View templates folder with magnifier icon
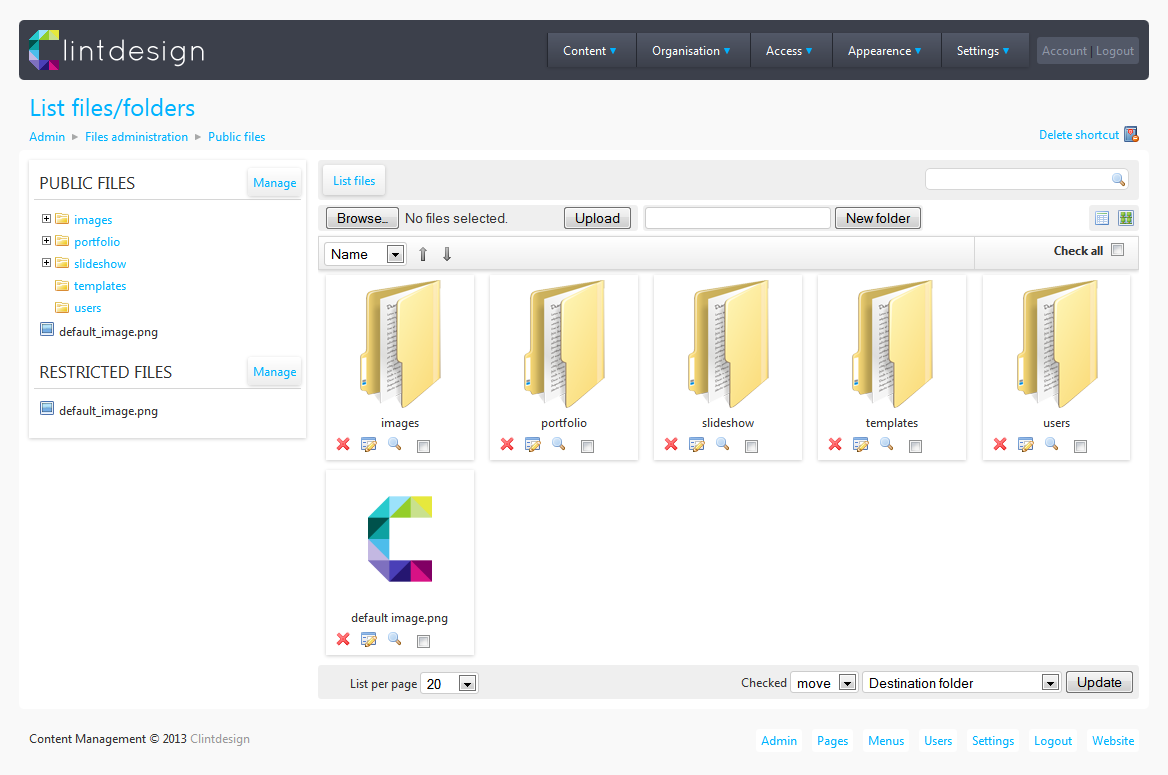 pos(886,444)
